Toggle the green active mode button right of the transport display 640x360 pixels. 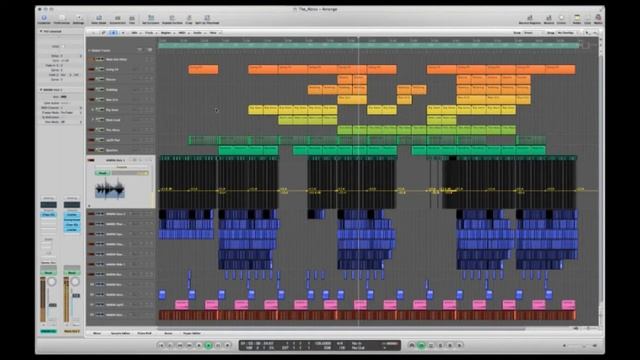[x=421, y=346]
